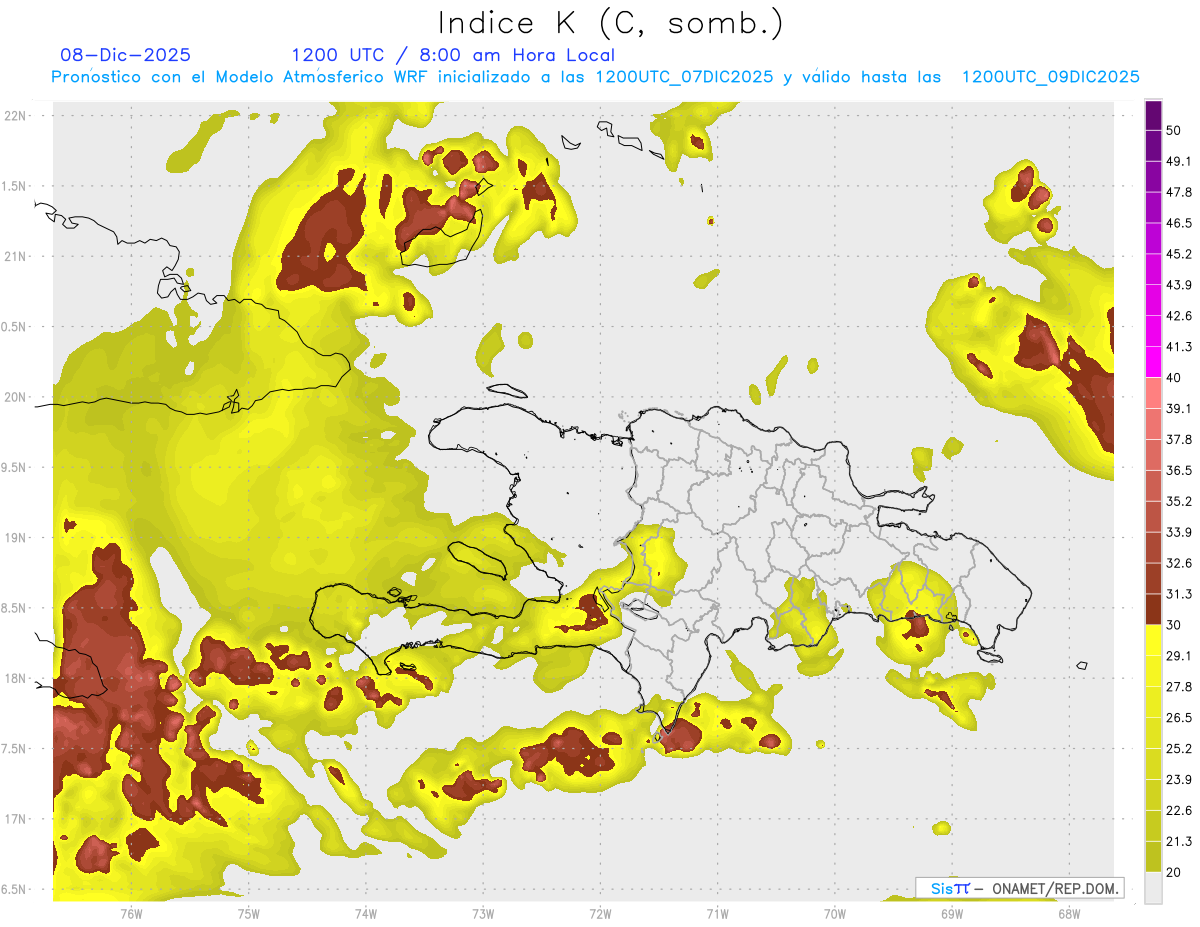The width and height of the screenshot is (1200, 927).
Task: Click the legend value "30"
Action: coord(1174,625)
